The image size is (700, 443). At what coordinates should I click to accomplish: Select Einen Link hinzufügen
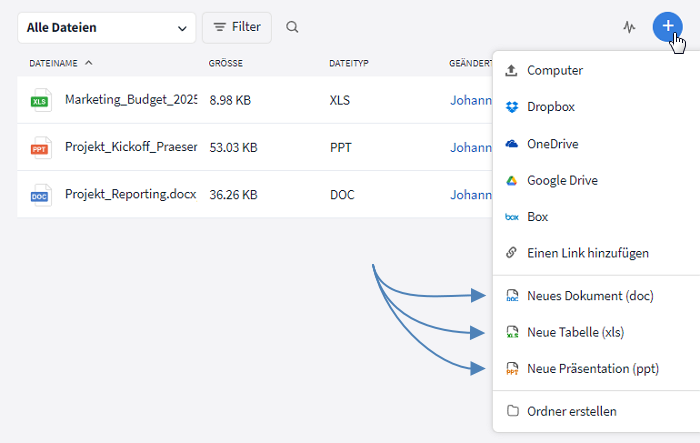[588, 253]
